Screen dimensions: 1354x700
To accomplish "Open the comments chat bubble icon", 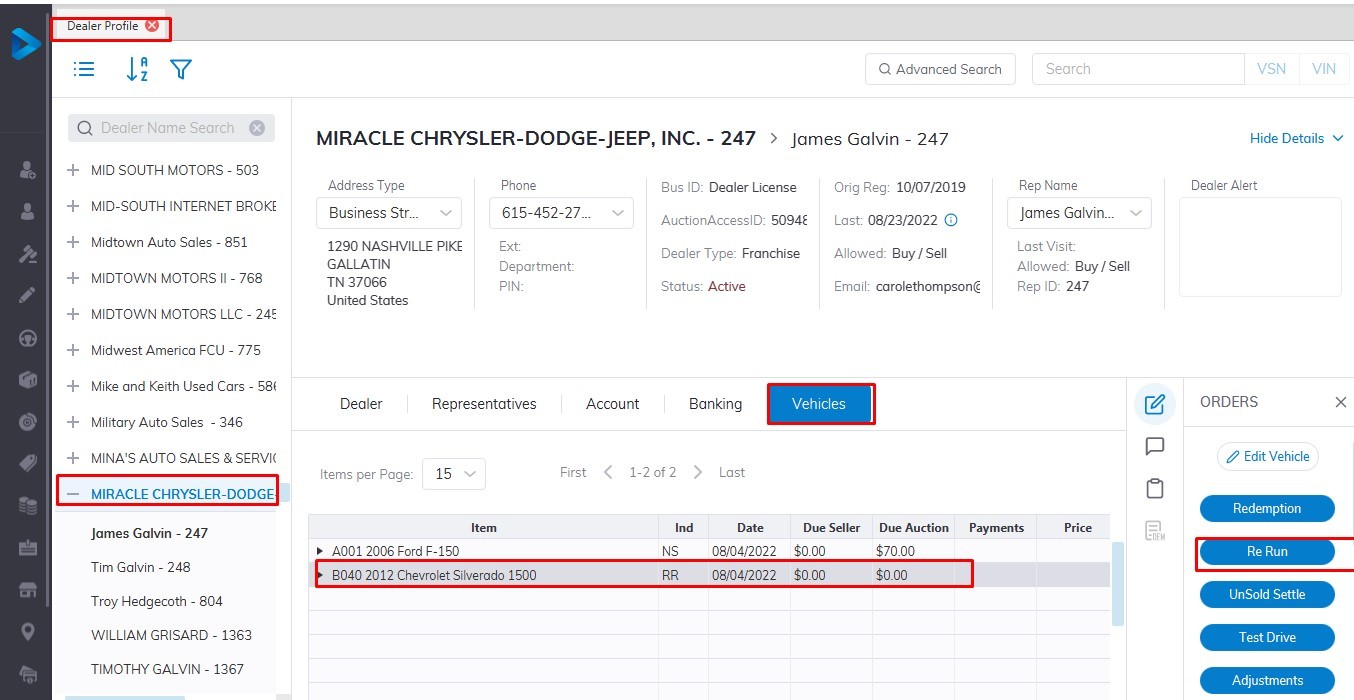I will click(x=1154, y=446).
